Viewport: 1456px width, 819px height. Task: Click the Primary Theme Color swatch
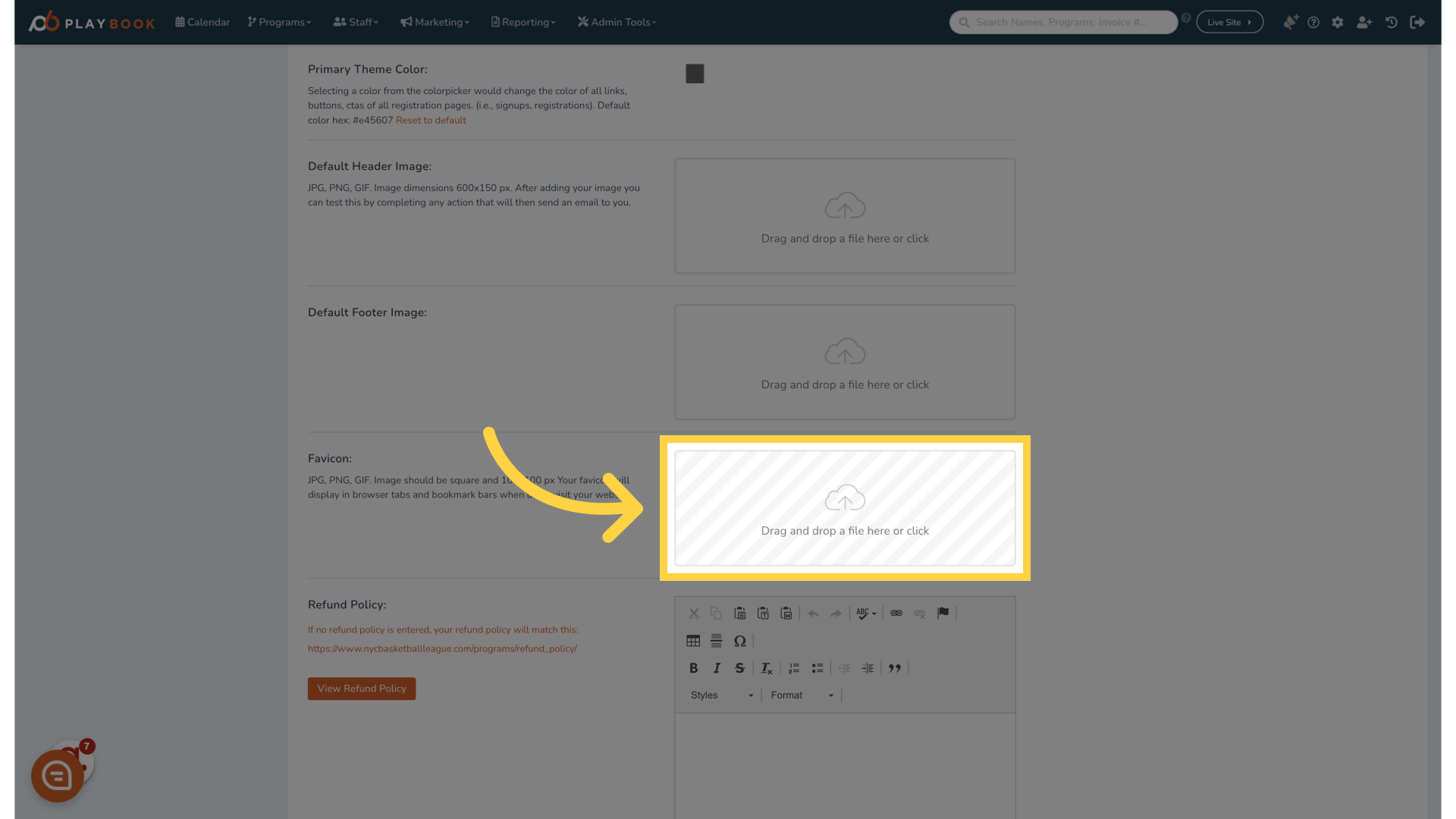694,74
